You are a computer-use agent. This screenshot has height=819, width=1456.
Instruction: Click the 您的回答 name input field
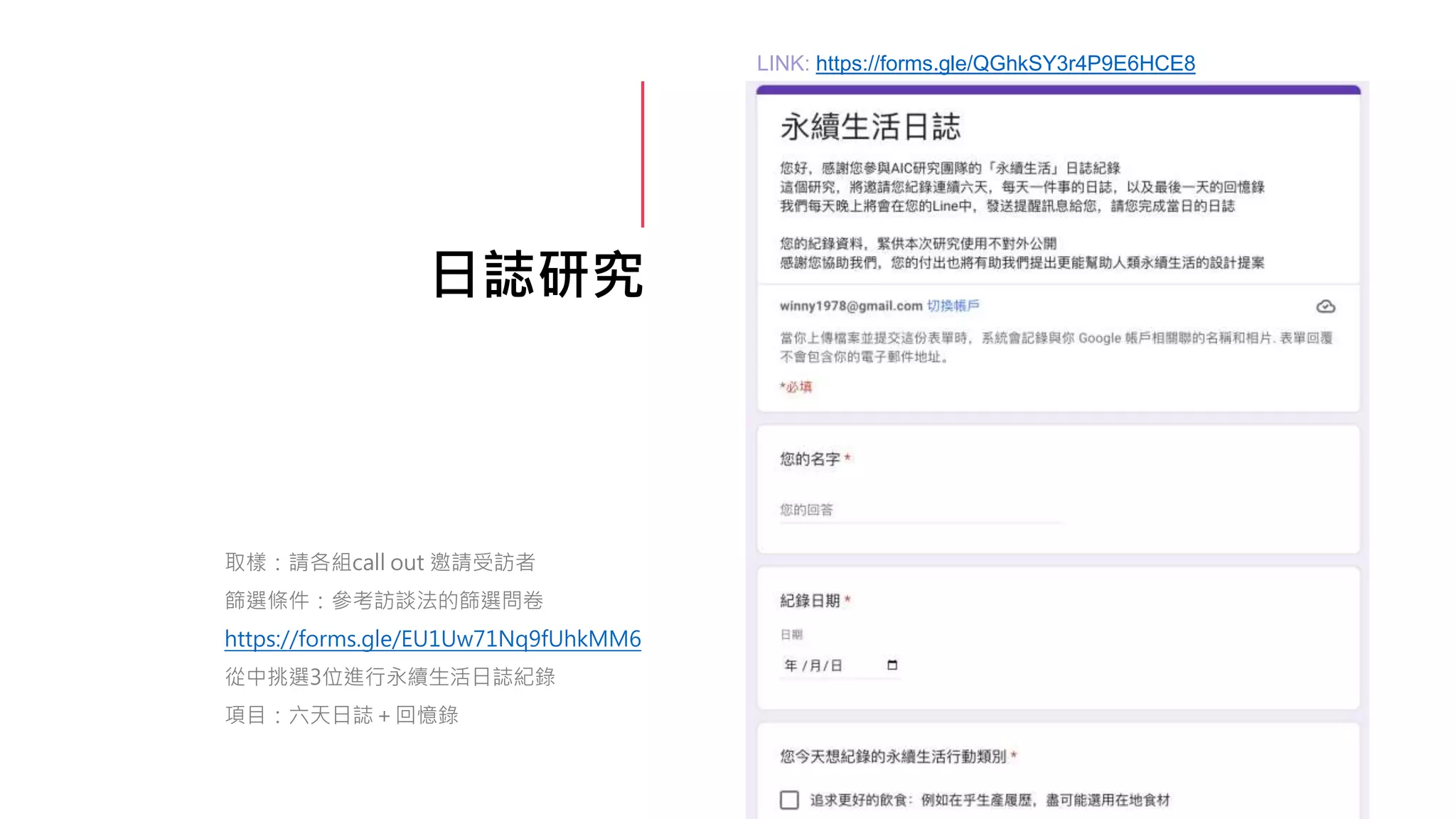click(x=921, y=510)
